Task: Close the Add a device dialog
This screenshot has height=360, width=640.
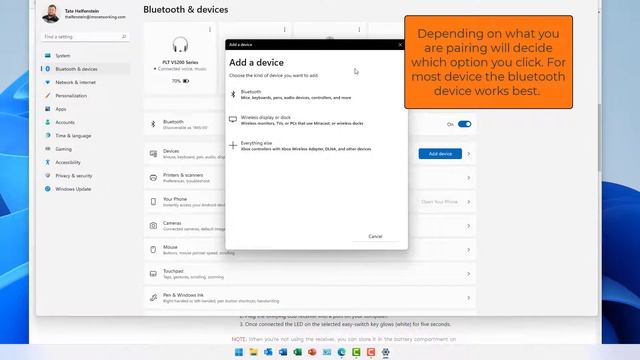Action: point(400,44)
